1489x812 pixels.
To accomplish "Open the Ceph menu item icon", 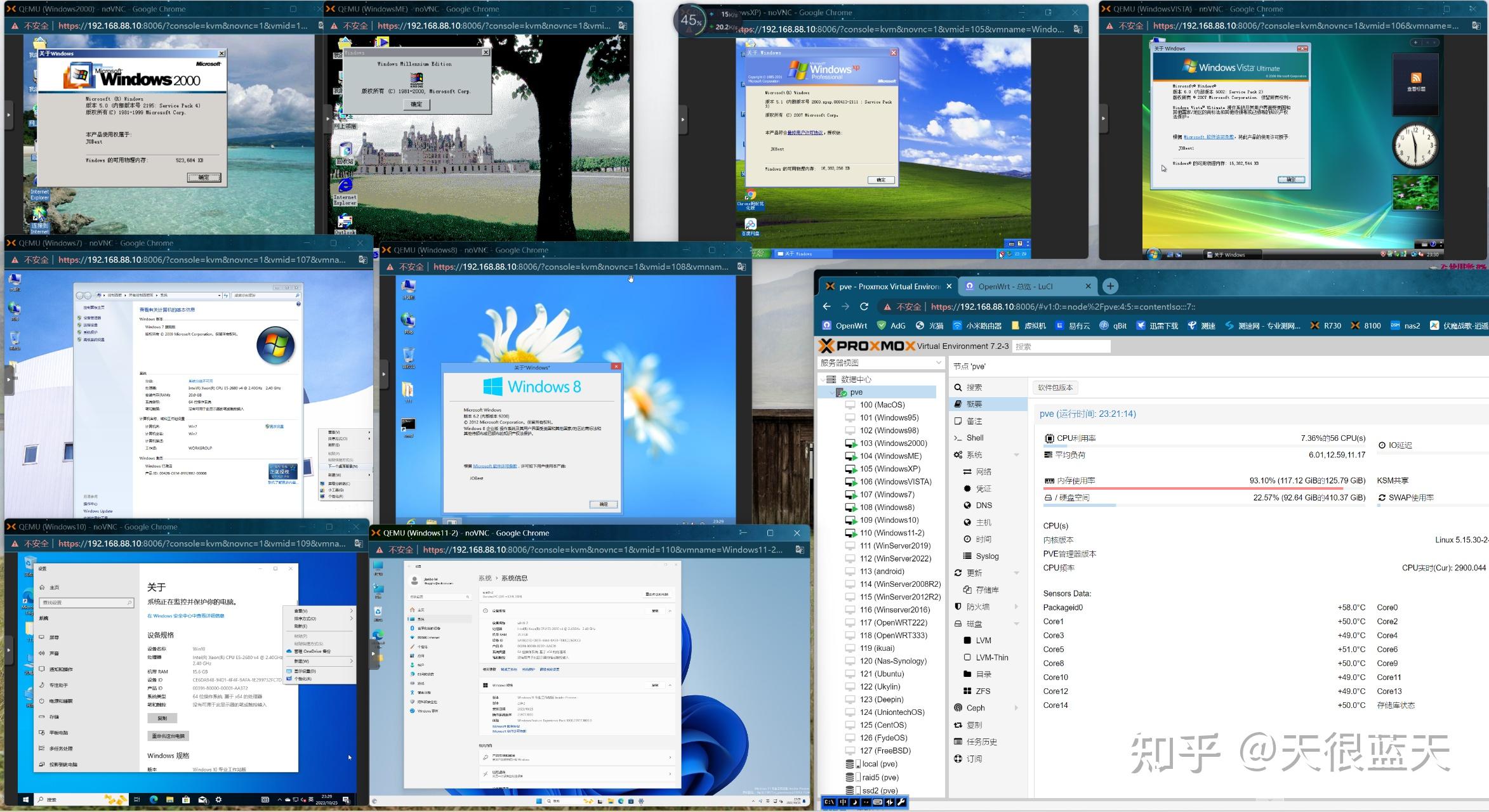I will click(958, 708).
